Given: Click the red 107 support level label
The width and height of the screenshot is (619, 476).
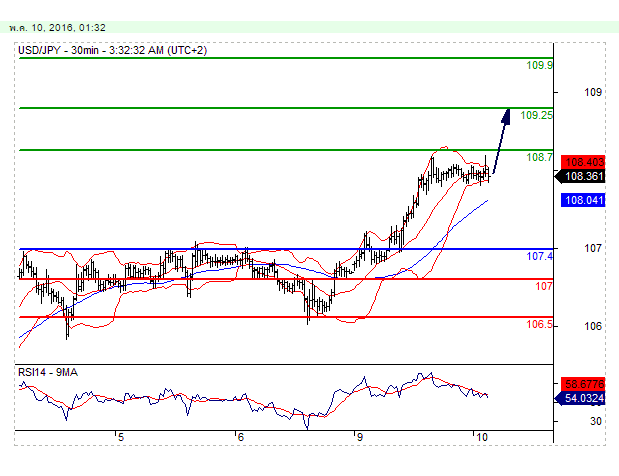Looking at the screenshot, I should [544, 287].
